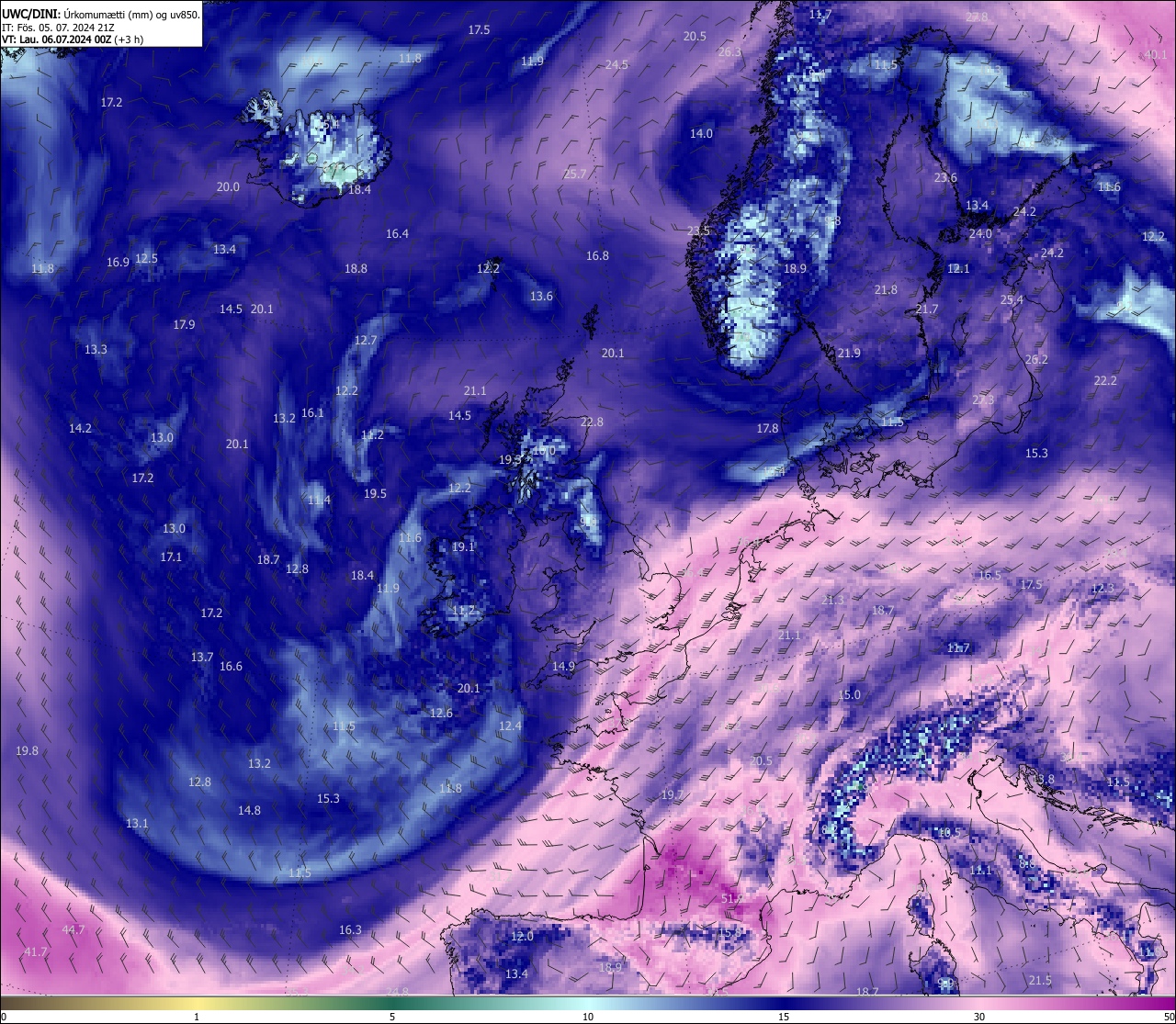Click the 'UWC/DINI: Úrkomumætti (mm) og uv850.' title text
This screenshot has width=1176, height=1024.
tap(101, 15)
